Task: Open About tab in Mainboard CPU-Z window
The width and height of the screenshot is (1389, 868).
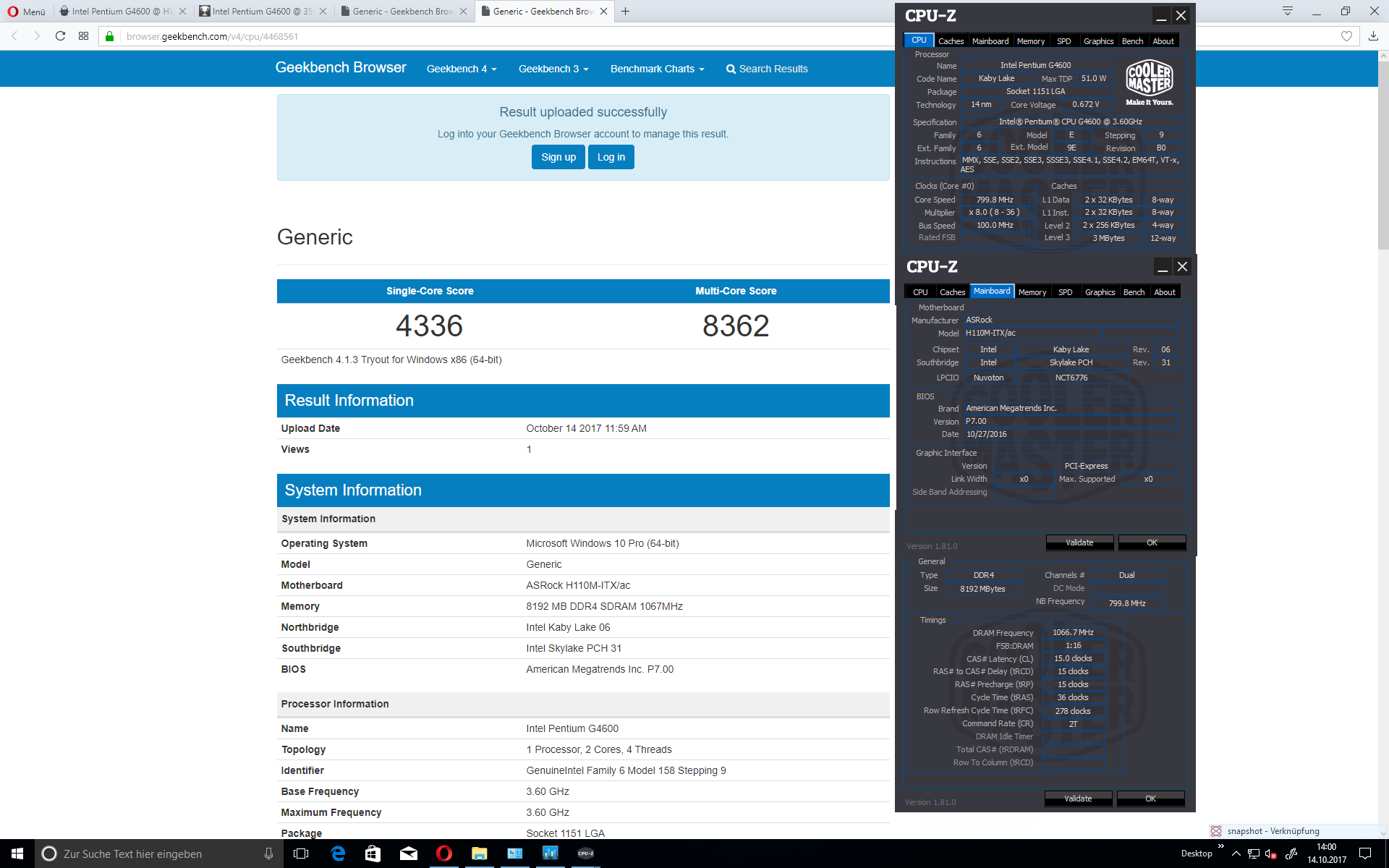Action: (1165, 292)
